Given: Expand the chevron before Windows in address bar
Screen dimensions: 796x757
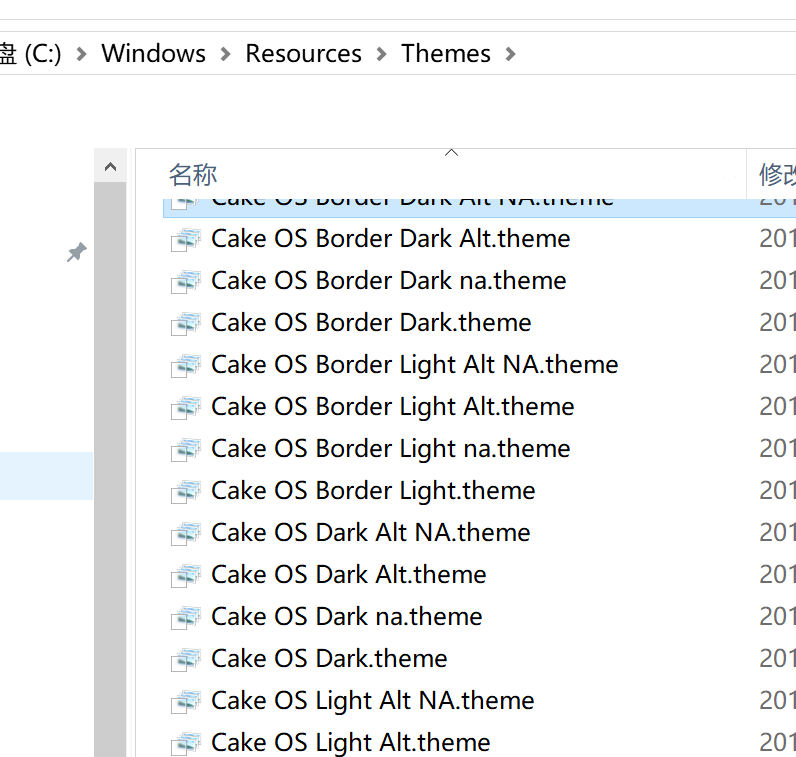Looking at the screenshot, I should click(x=82, y=54).
